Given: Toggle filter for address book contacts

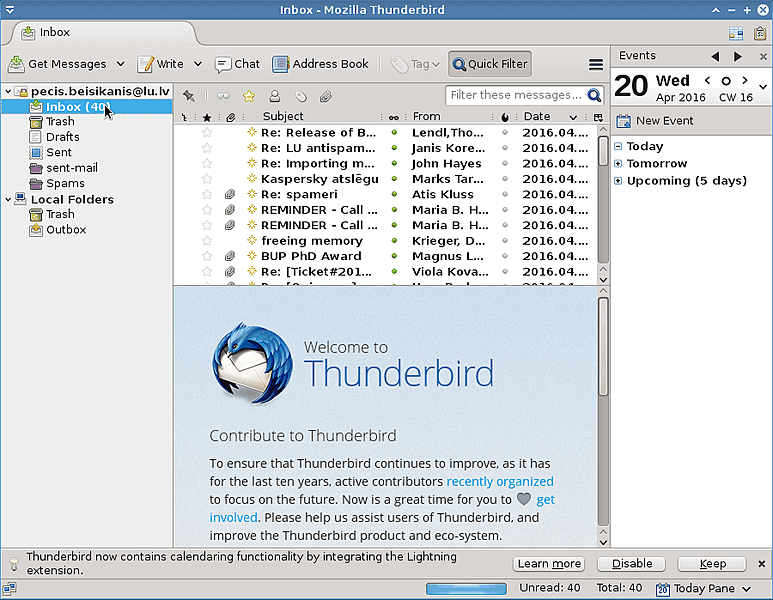Looking at the screenshot, I should tap(275, 96).
